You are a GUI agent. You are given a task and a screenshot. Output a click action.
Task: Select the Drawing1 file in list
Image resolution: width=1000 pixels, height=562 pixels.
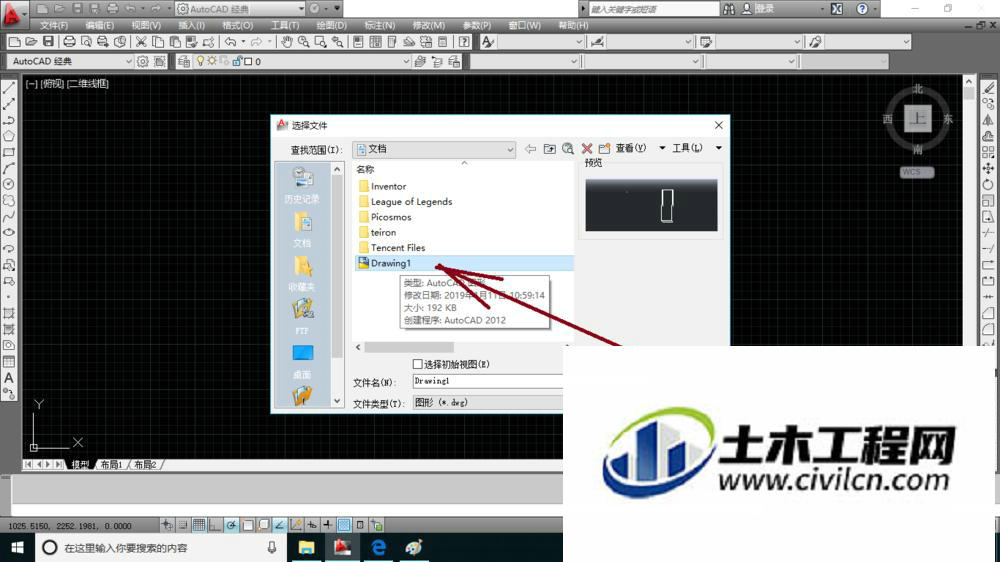coord(464,263)
